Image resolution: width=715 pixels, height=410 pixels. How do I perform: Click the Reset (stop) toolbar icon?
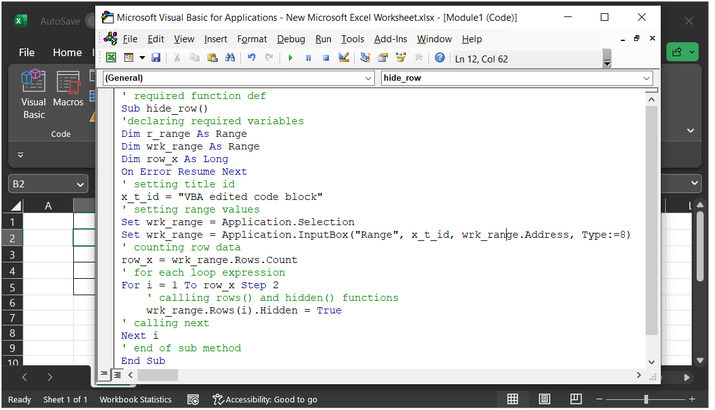pos(325,58)
